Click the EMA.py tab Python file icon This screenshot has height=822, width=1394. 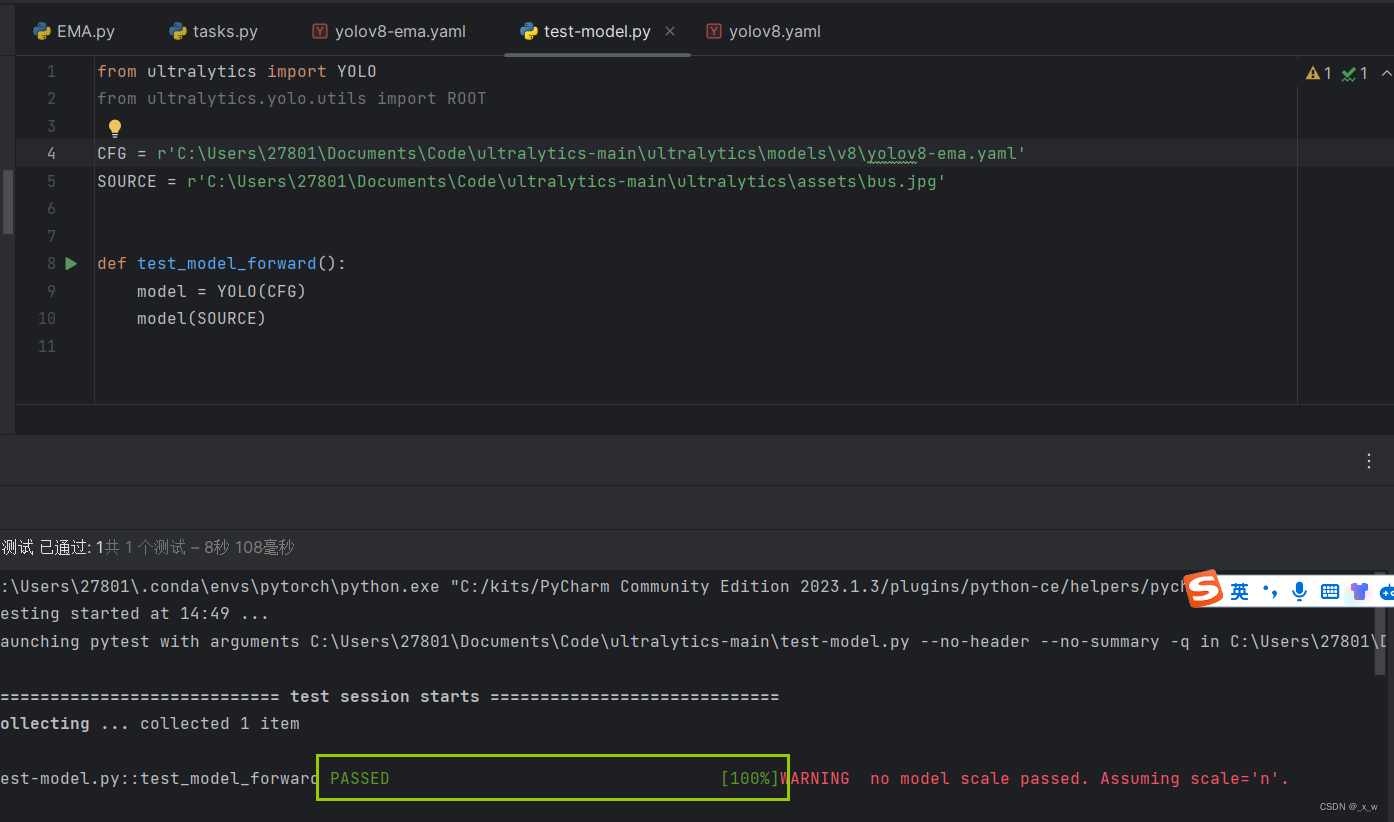tap(42, 31)
